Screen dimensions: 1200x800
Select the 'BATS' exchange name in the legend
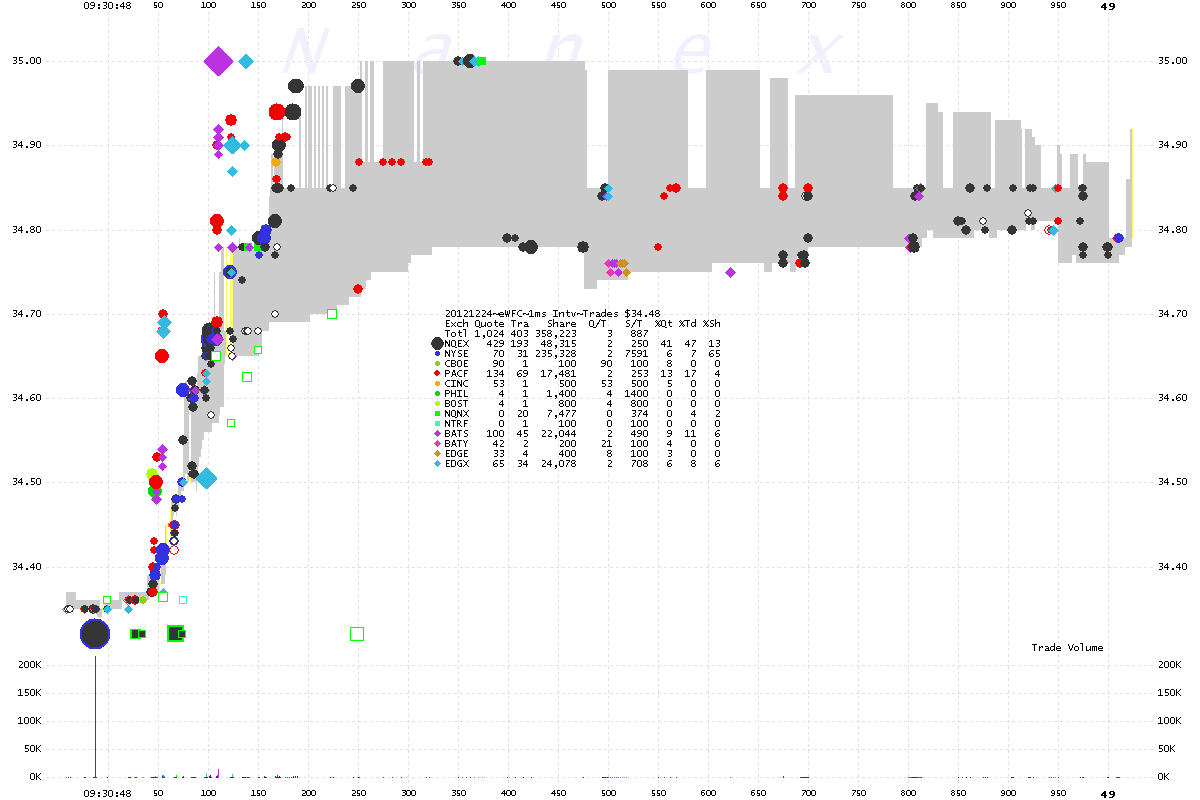(x=457, y=434)
